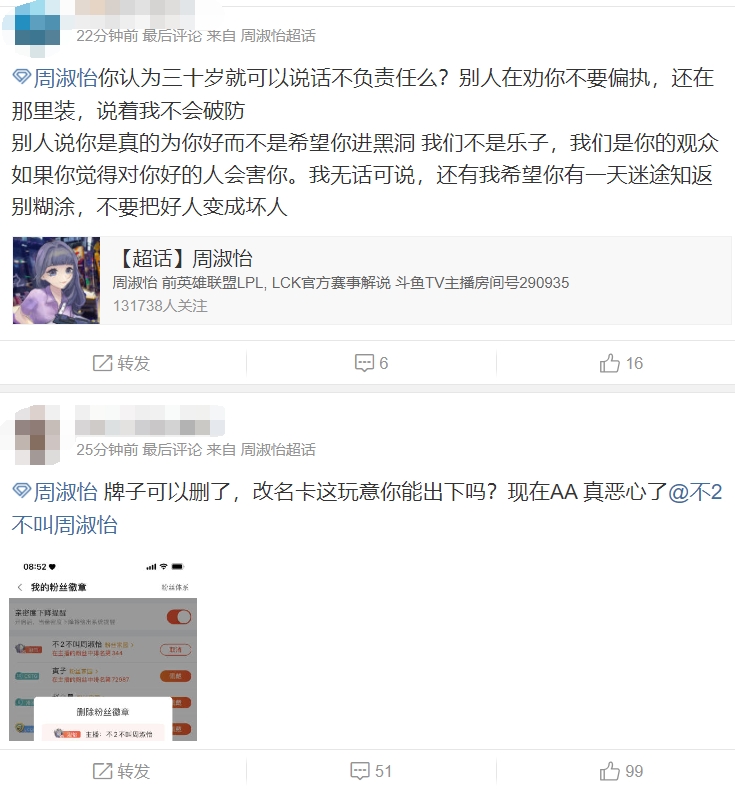This screenshot has height=790, width=735.
Task: Enlarge the fan badge screenshot image
Action: click(103, 648)
